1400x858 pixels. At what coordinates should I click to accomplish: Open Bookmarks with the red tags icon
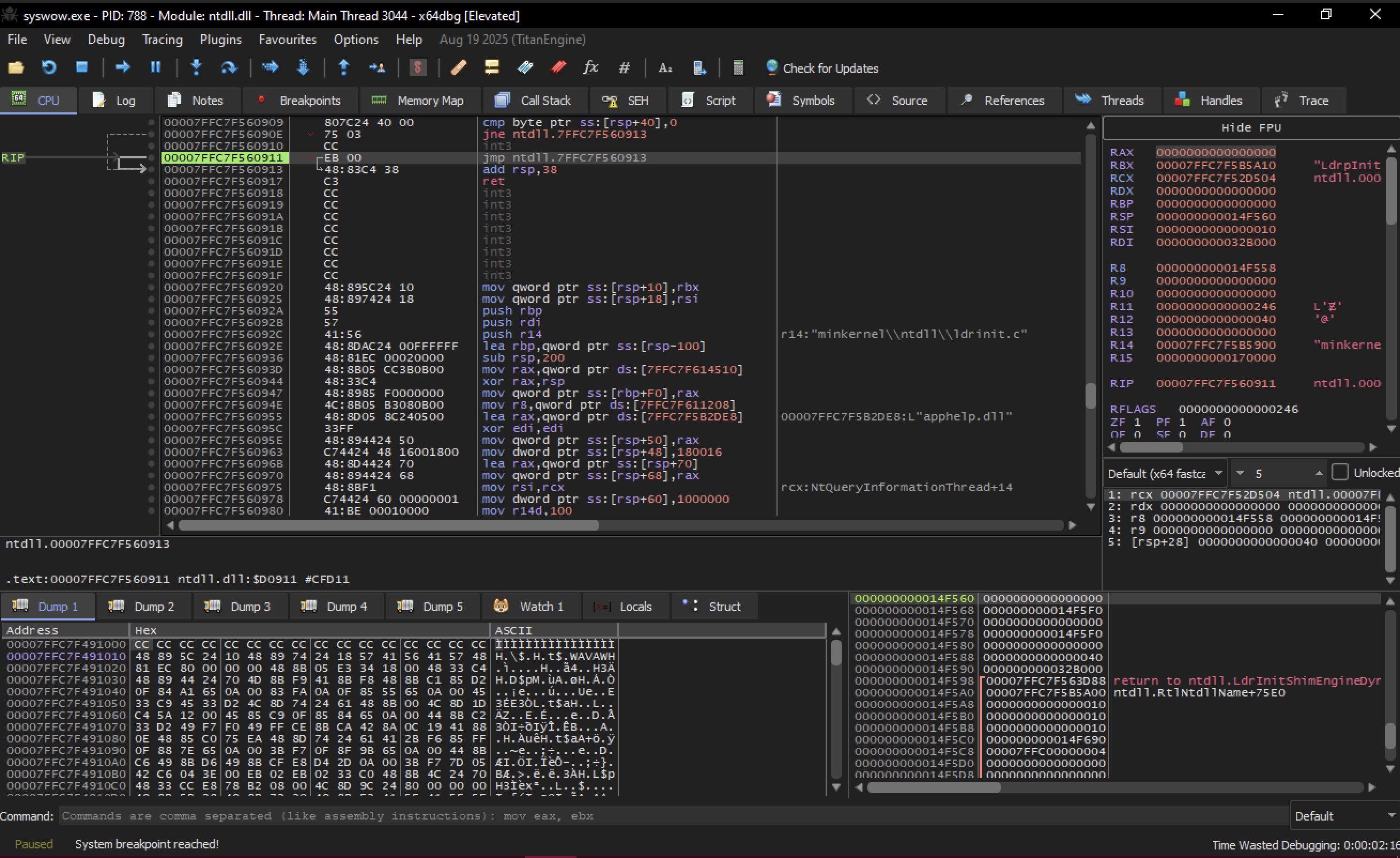[558, 67]
